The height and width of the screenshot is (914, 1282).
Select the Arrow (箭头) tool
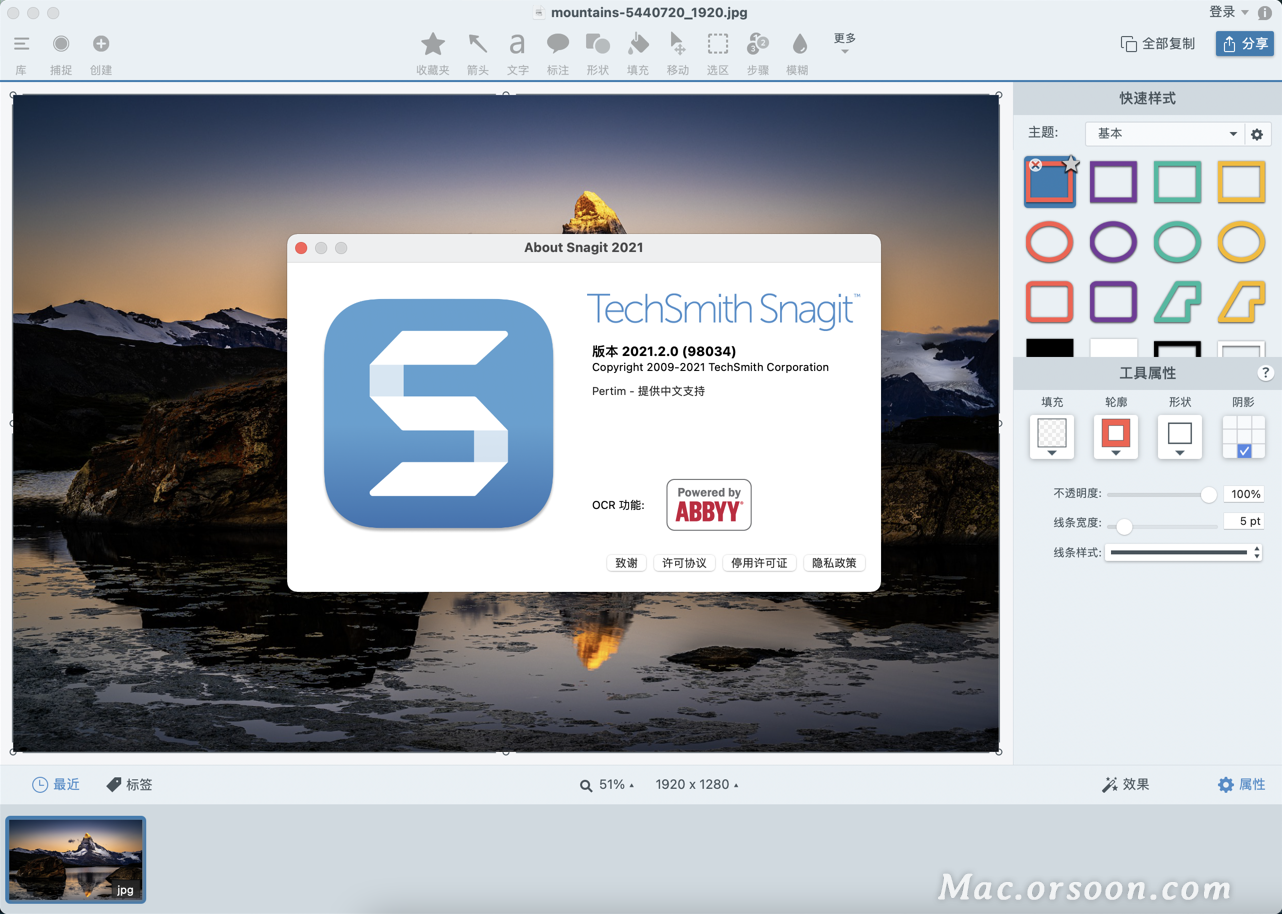tap(478, 44)
